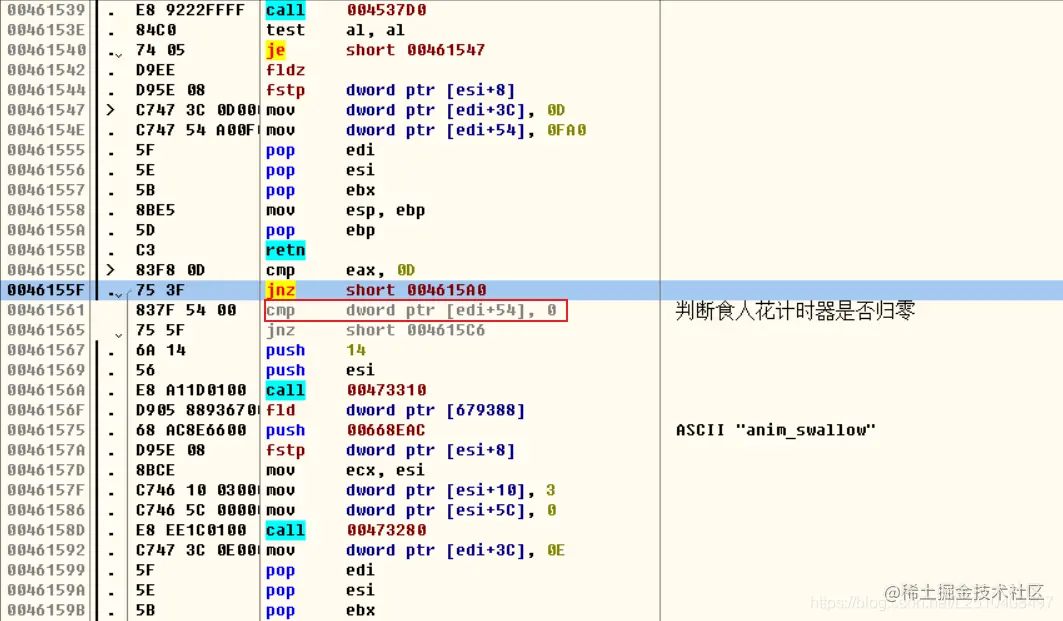Select the address 00461539 row

pyautogui.click(x=532, y=9)
